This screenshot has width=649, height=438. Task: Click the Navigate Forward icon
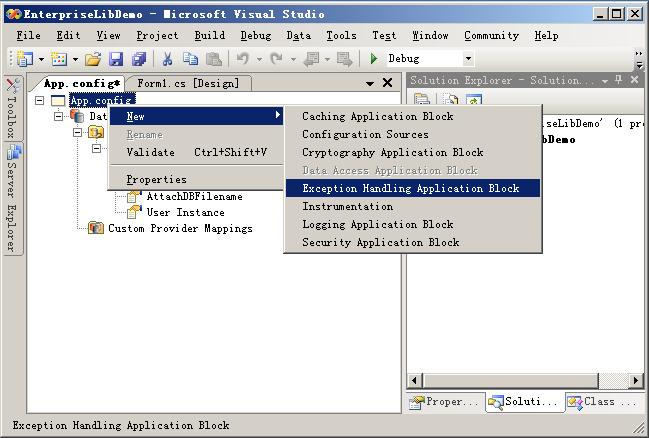(x=344, y=59)
